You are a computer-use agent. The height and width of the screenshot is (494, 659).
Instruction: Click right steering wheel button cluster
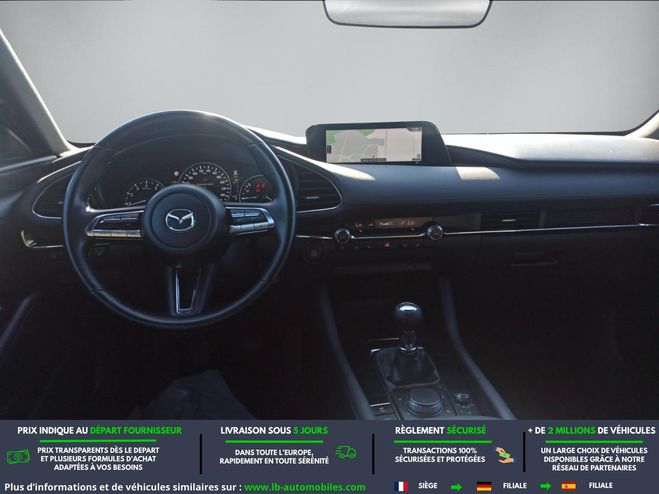pos(250,221)
